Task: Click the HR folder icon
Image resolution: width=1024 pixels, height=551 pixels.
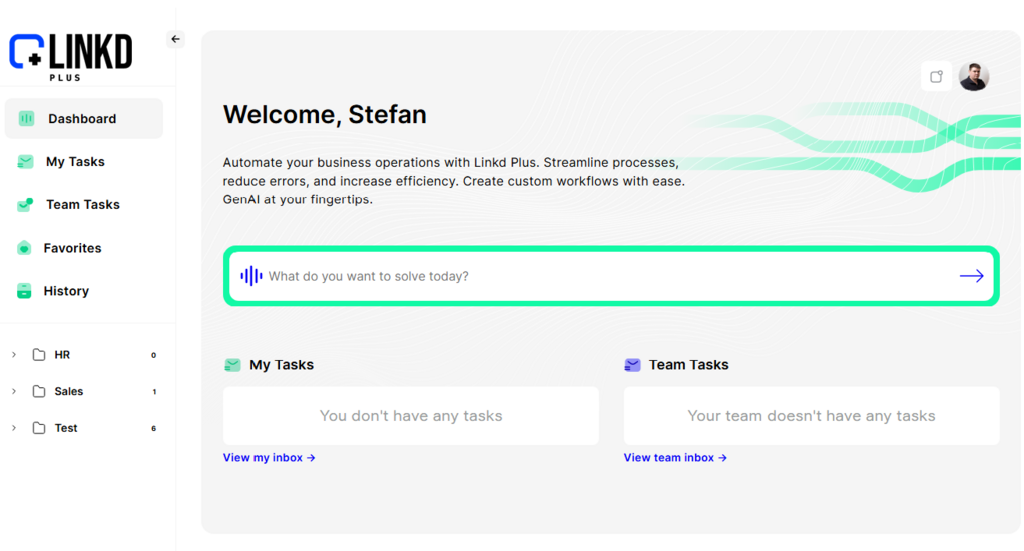Action: point(39,355)
